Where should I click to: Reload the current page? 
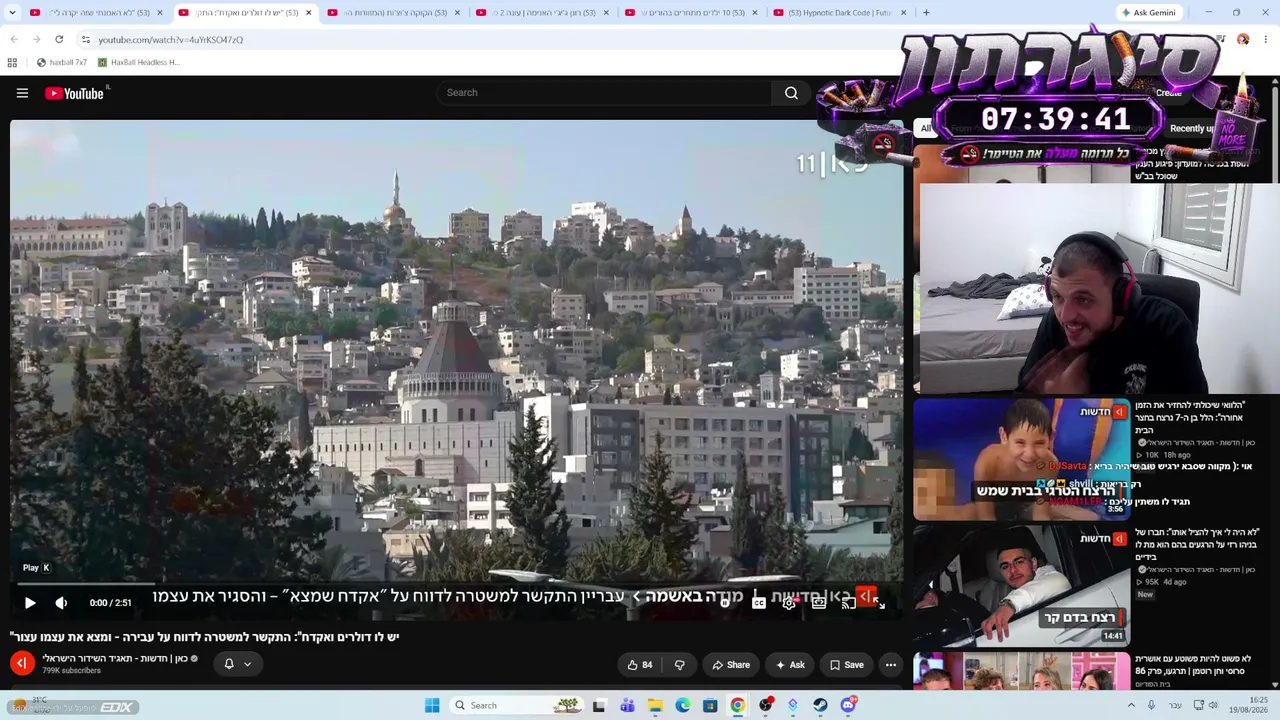pyautogui.click(x=59, y=40)
